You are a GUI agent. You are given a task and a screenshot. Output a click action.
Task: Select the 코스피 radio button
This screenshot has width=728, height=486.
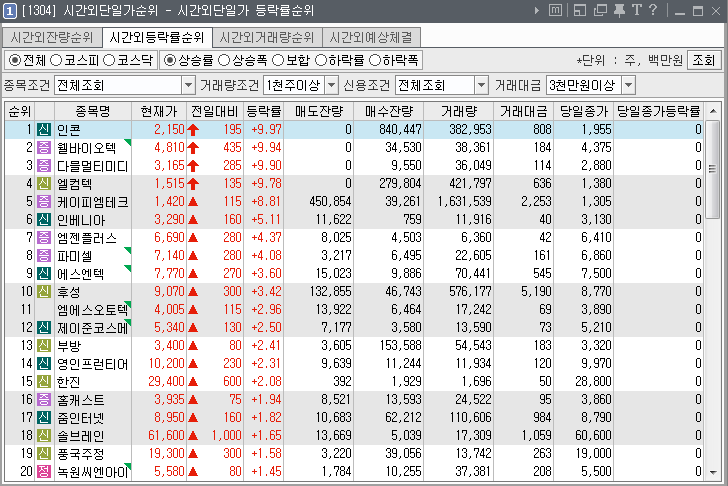coord(56,60)
